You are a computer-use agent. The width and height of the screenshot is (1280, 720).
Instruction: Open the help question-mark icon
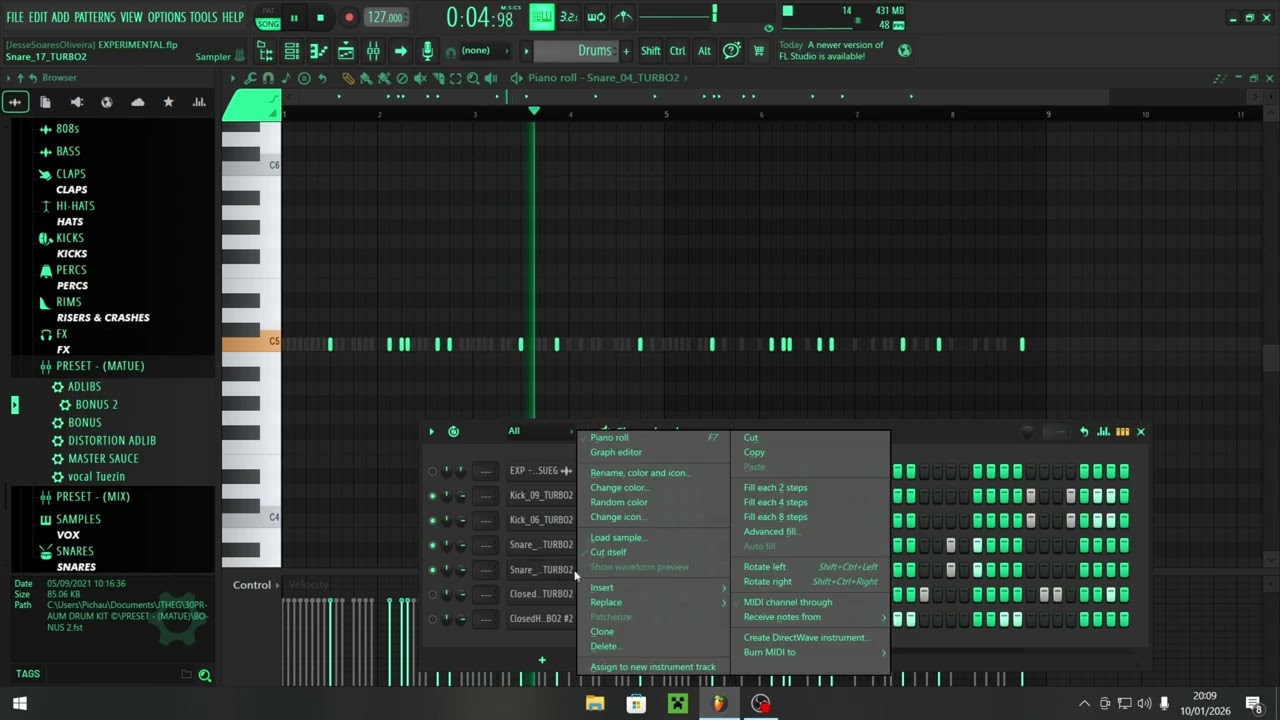pos(731,51)
